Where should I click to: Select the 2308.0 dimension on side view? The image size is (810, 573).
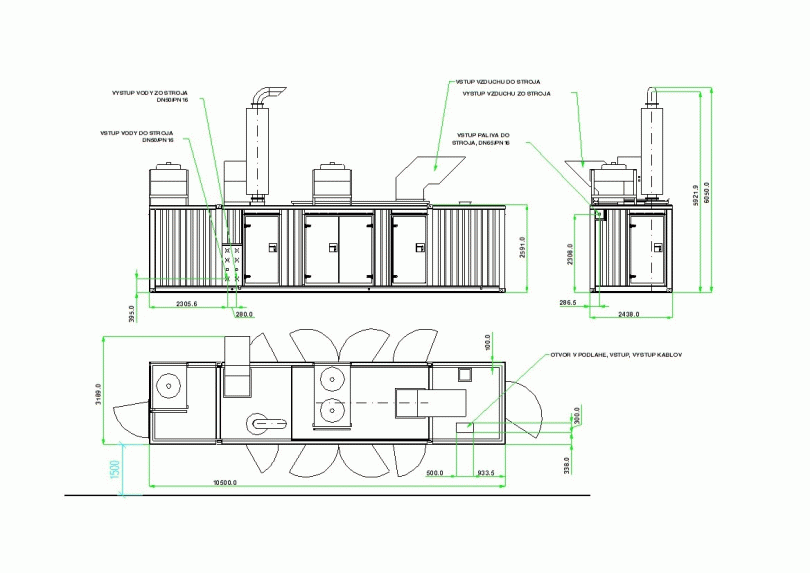571,259
